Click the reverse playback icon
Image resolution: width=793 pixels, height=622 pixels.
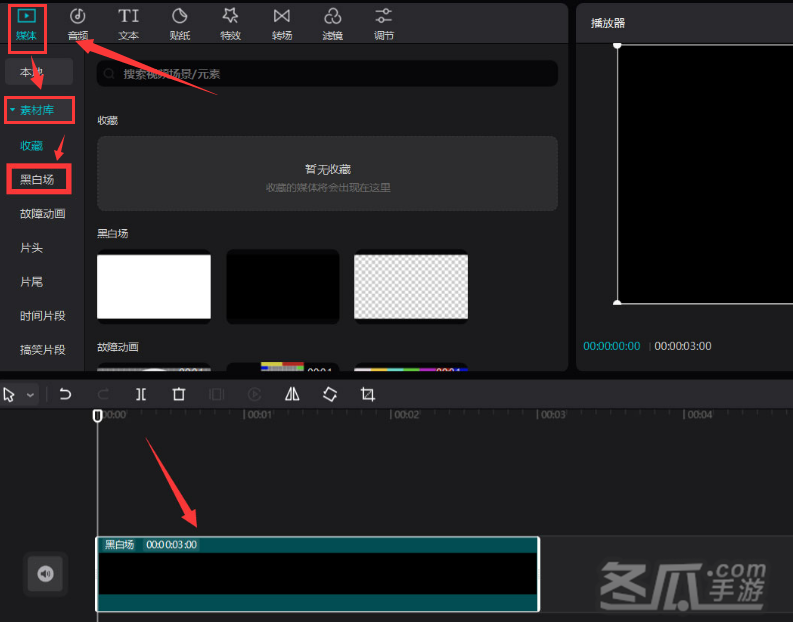(x=254, y=394)
